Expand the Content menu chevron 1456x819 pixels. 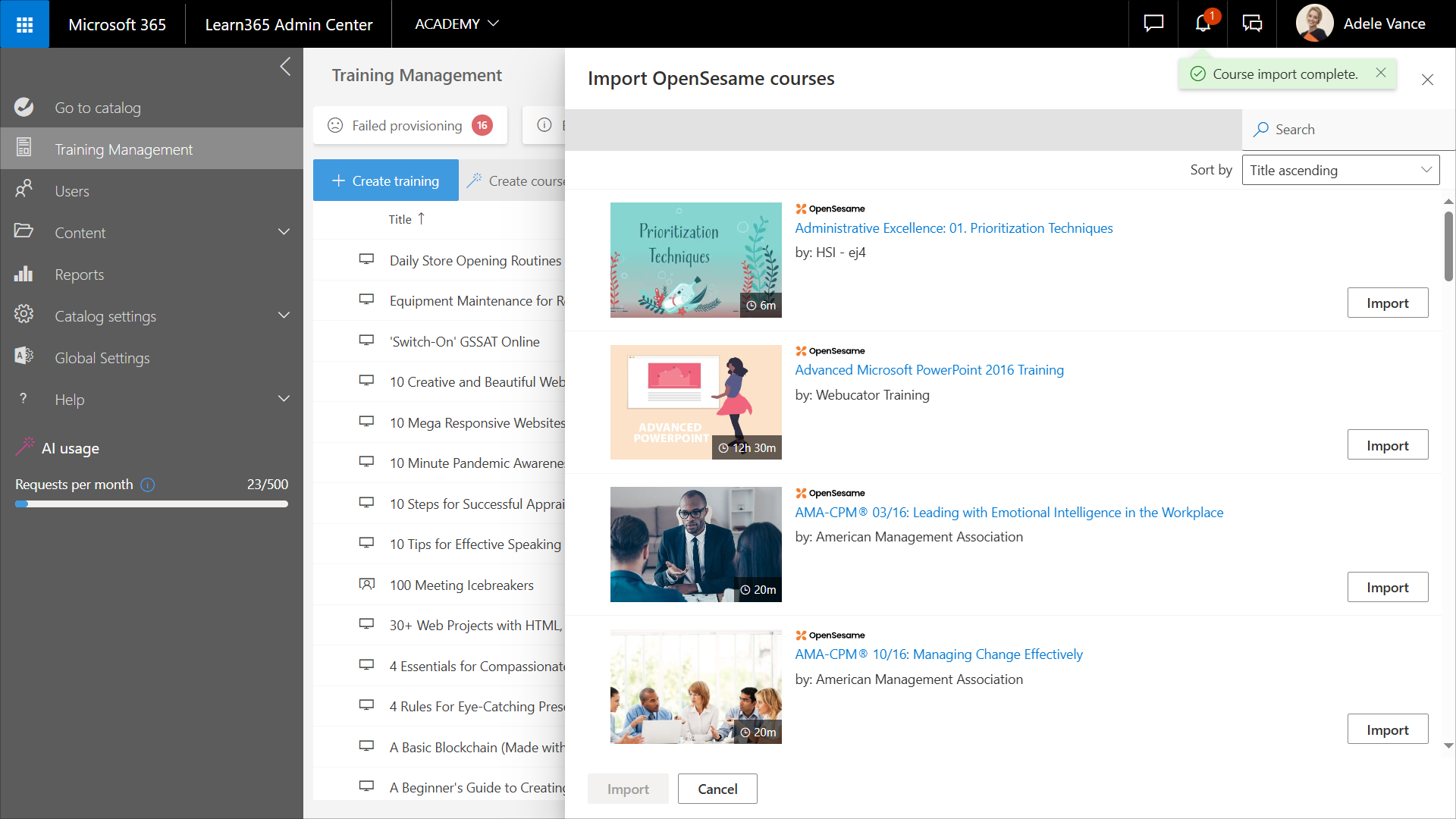(284, 232)
